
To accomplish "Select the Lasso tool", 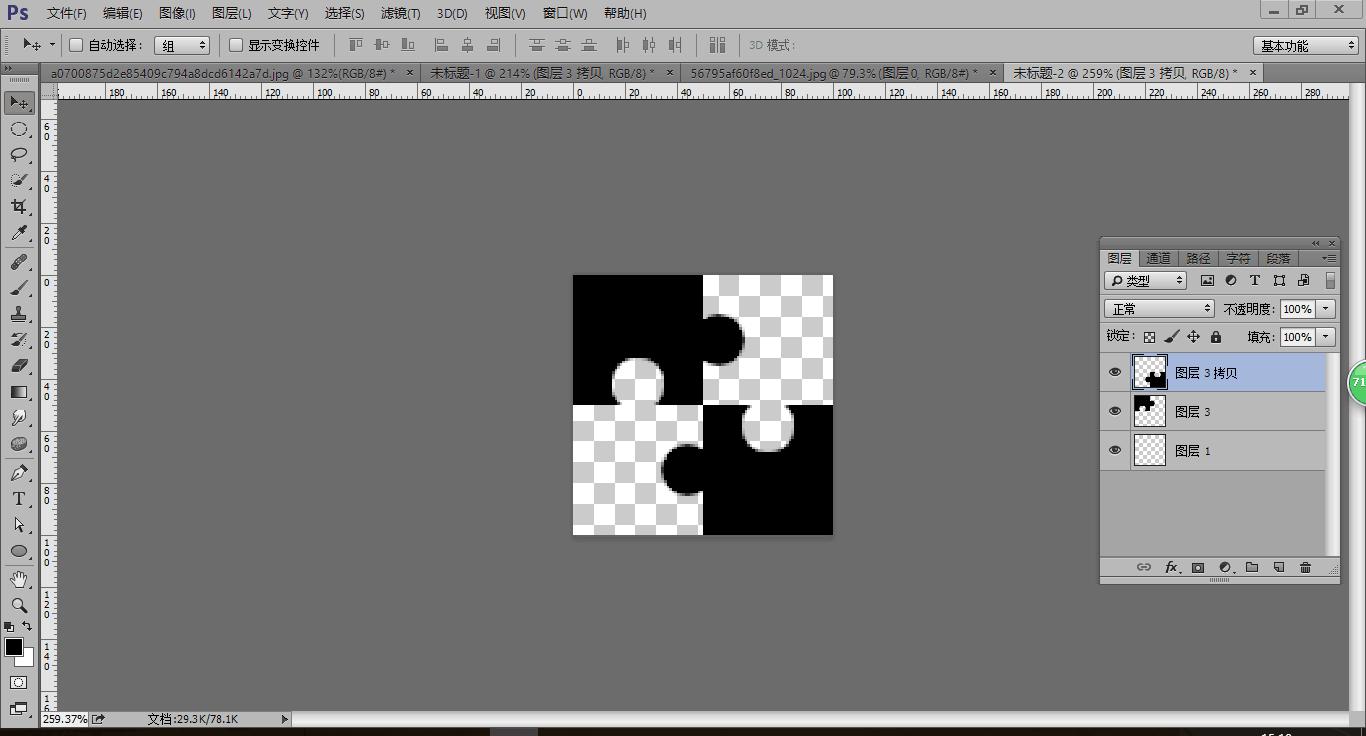I will point(19,155).
